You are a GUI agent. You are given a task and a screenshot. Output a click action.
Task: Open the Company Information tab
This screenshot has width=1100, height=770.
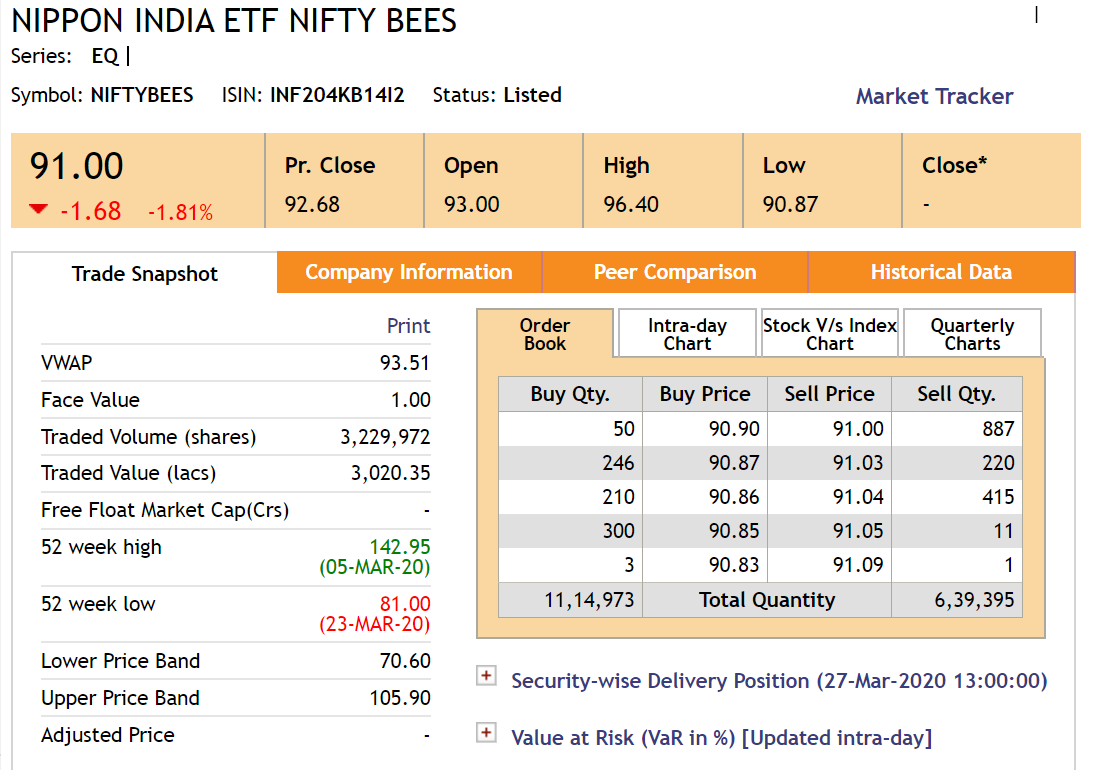[408, 272]
